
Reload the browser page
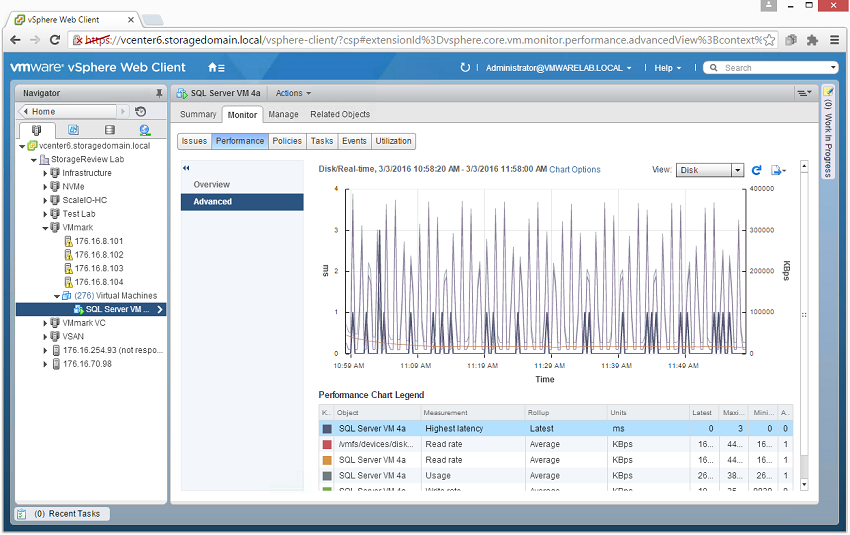point(55,40)
